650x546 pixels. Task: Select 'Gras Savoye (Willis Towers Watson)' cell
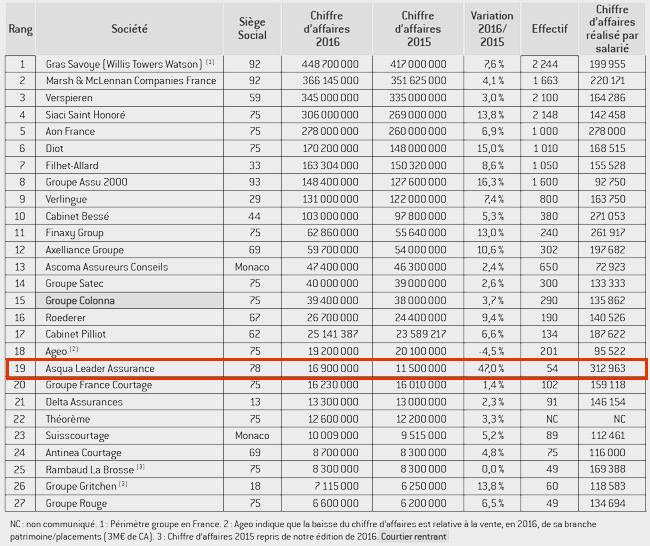[129, 64]
